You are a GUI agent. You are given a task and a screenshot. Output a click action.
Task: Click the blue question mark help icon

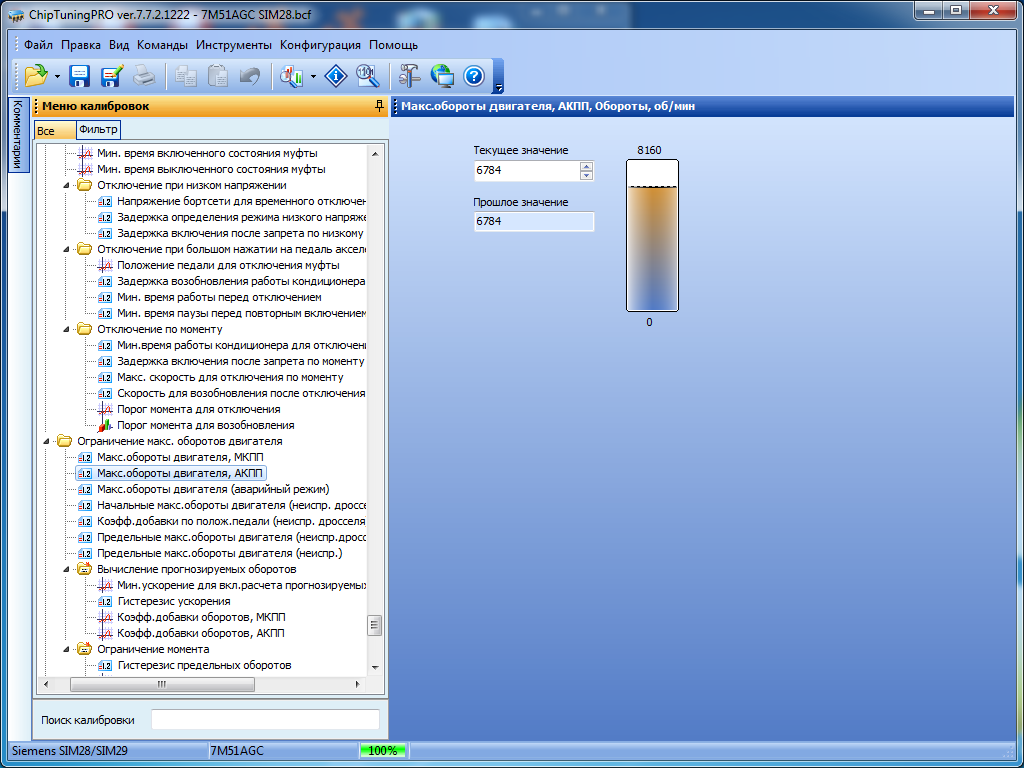point(473,76)
